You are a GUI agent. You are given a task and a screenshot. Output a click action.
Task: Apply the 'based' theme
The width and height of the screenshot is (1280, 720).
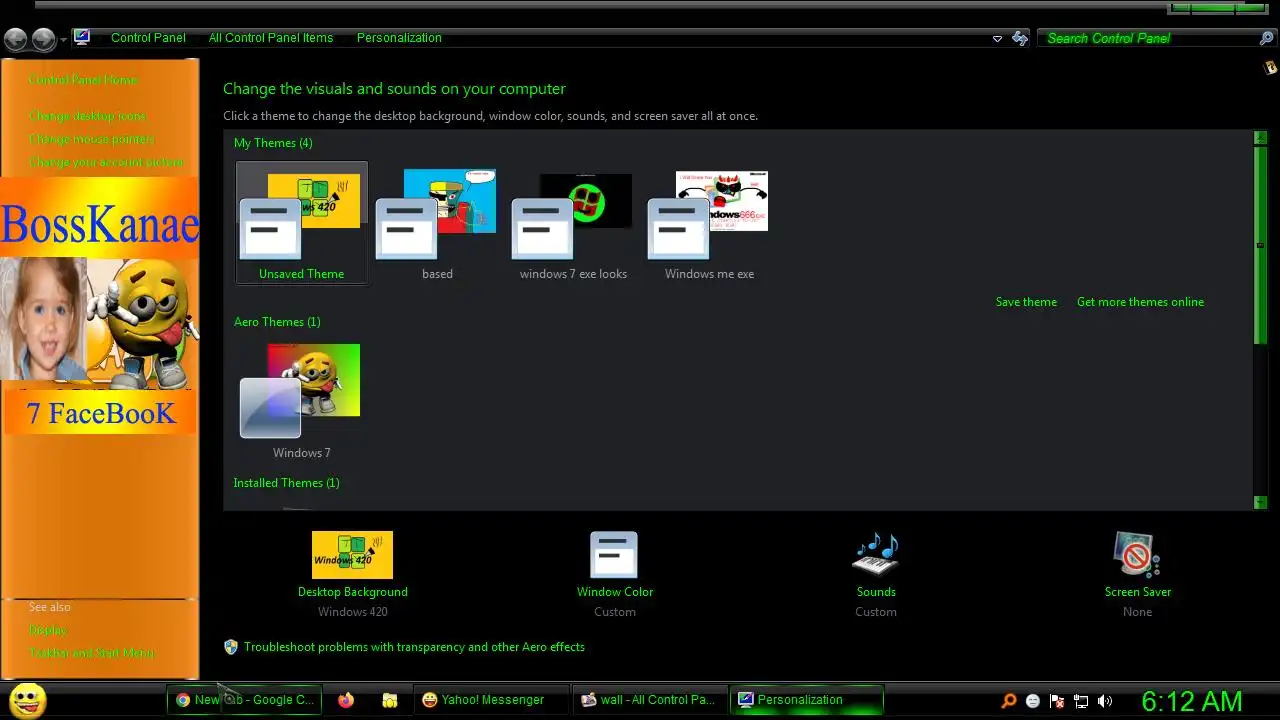[x=437, y=223]
